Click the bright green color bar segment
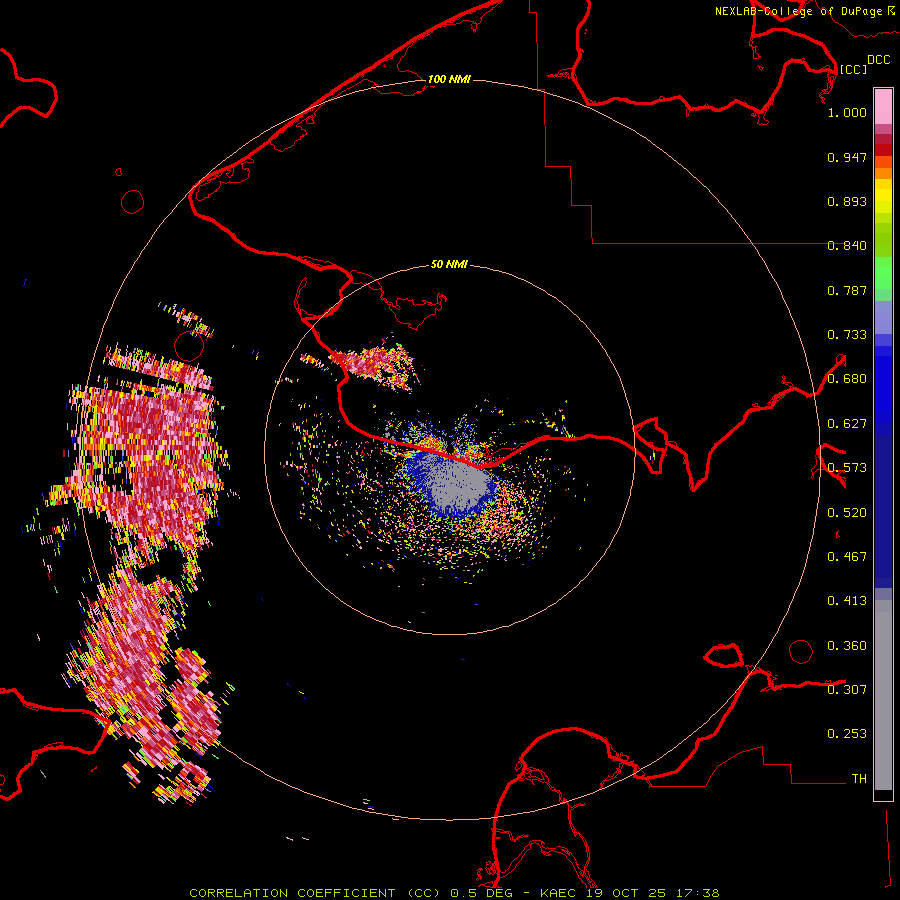The image size is (900, 900). coord(883,273)
